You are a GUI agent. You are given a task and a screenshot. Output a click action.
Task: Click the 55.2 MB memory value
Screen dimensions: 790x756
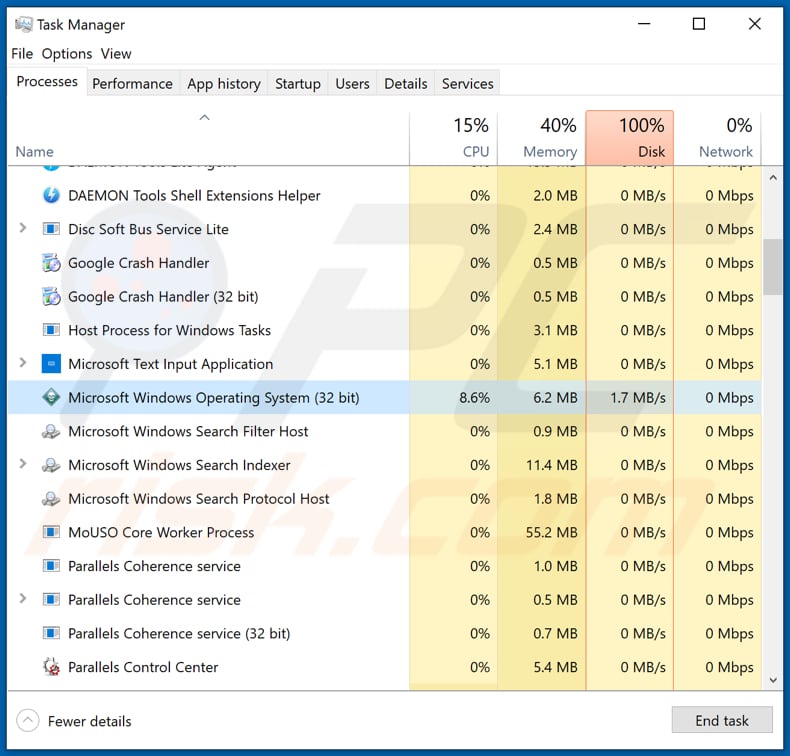(x=551, y=532)
